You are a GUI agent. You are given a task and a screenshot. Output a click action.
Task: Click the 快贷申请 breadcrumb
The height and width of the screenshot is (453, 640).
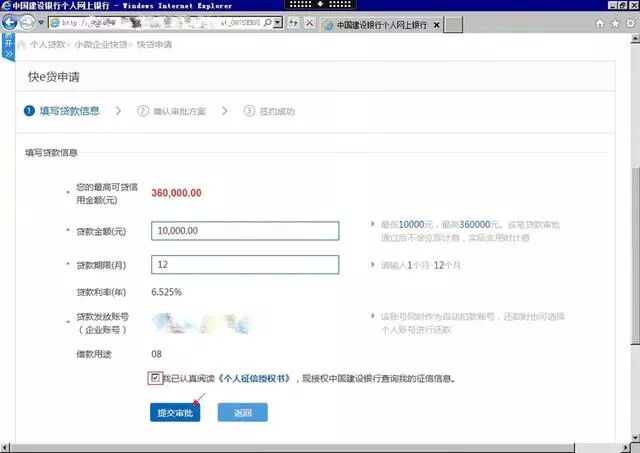click(154, 44)
